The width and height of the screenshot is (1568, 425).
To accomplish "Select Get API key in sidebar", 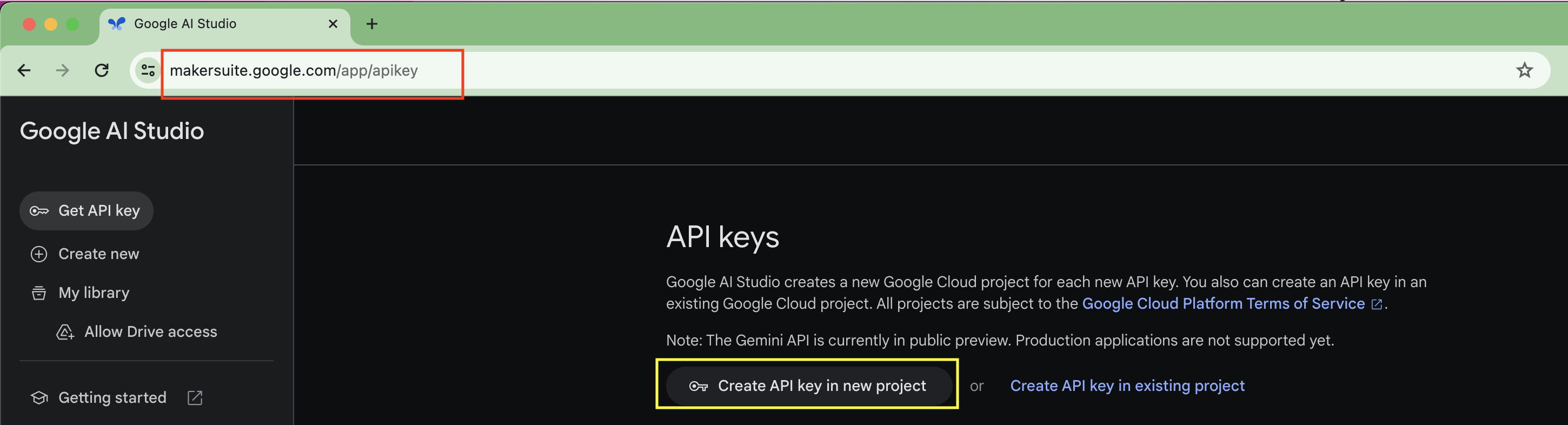I will click(98, 211).
